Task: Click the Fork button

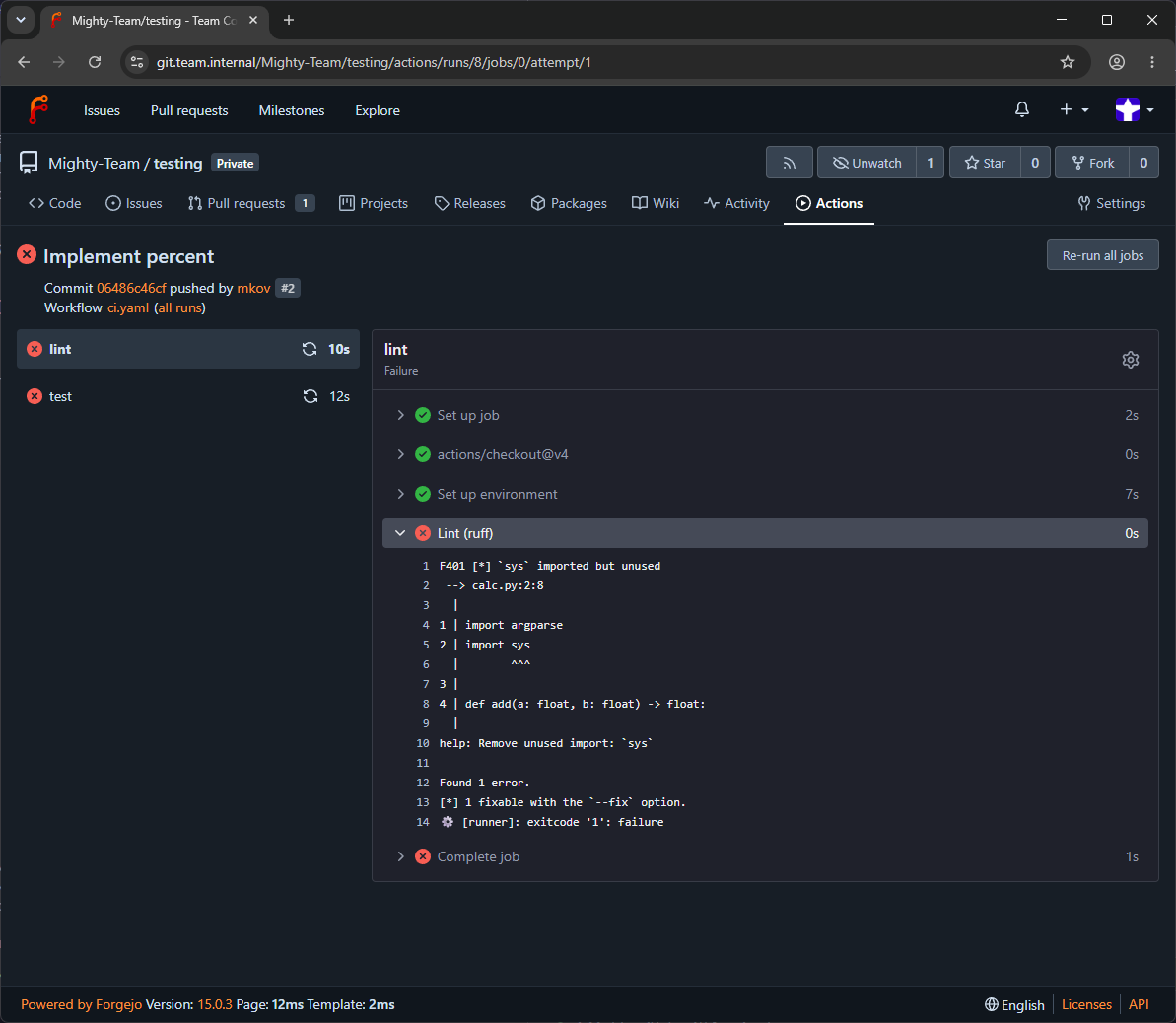Action: (x=1092, y=163)
